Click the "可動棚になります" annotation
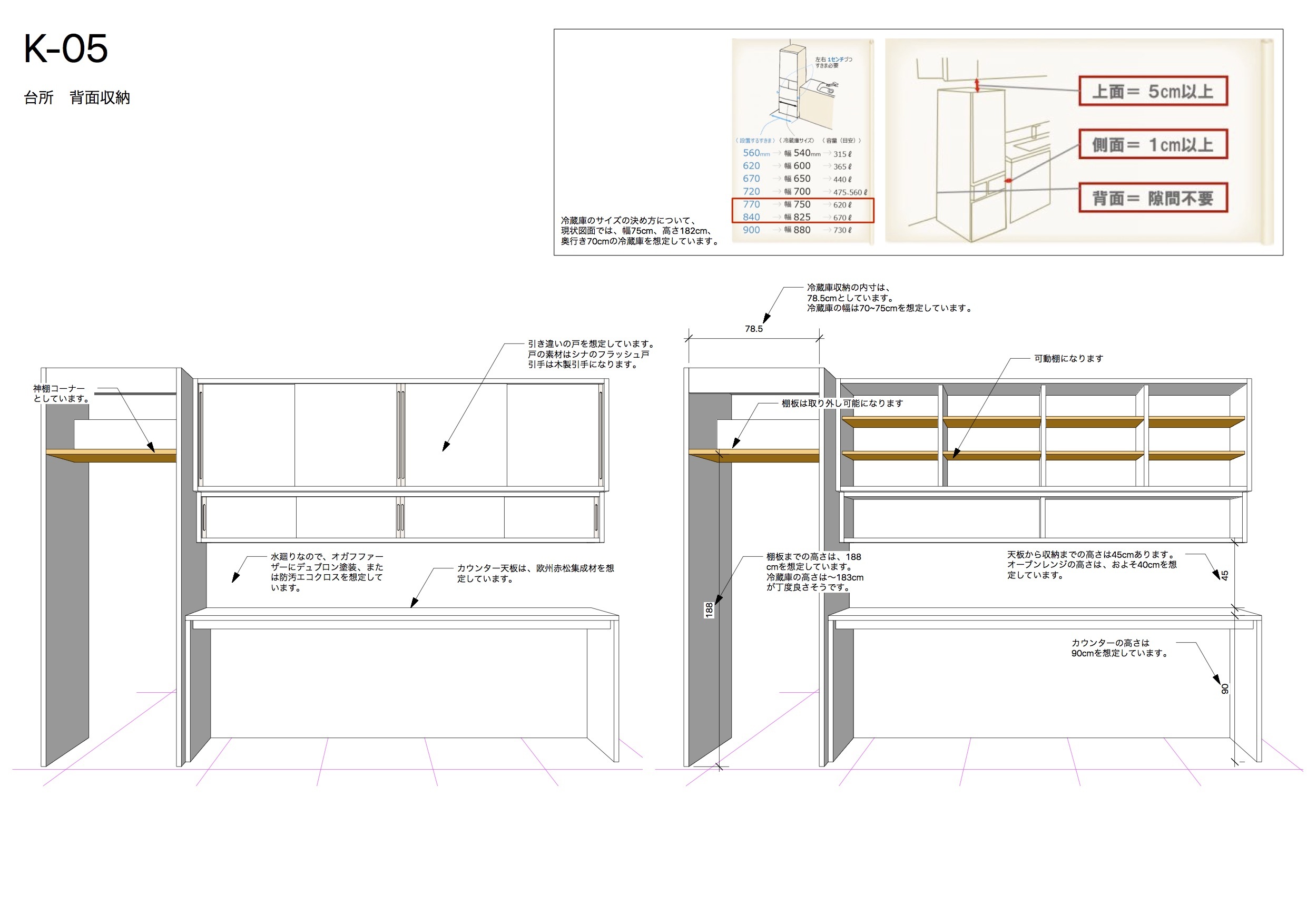Viewport: 1307px width, 924px height. pos(1068,359)
